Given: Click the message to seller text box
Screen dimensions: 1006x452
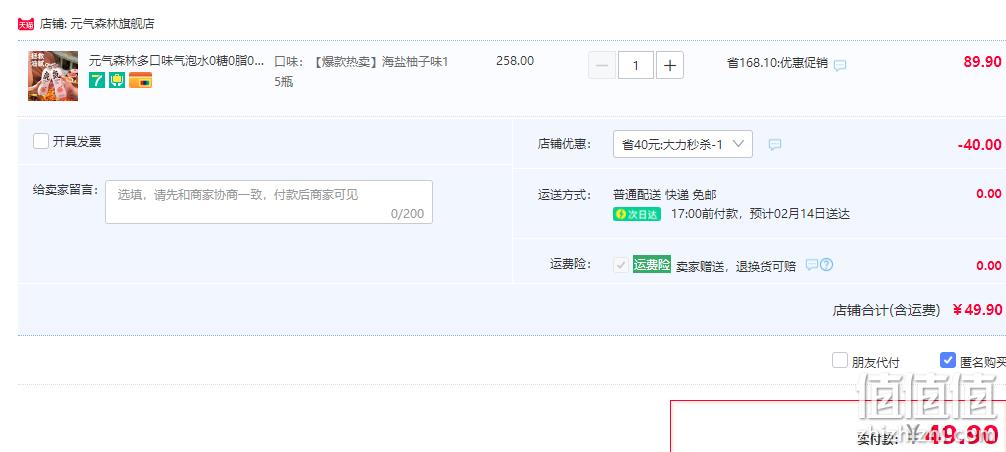Looking at the screenshot, I should 269,202.
